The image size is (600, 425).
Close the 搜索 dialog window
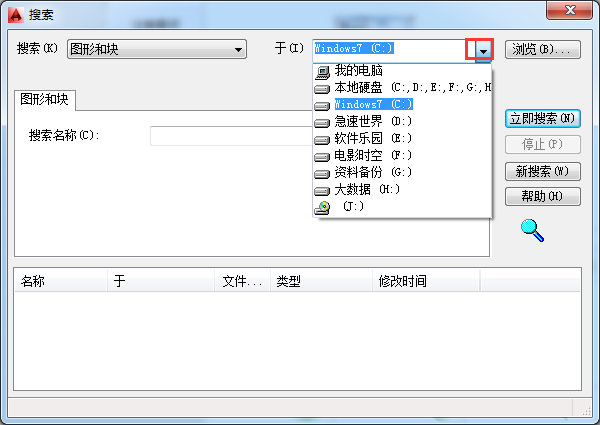pos(570,10)
